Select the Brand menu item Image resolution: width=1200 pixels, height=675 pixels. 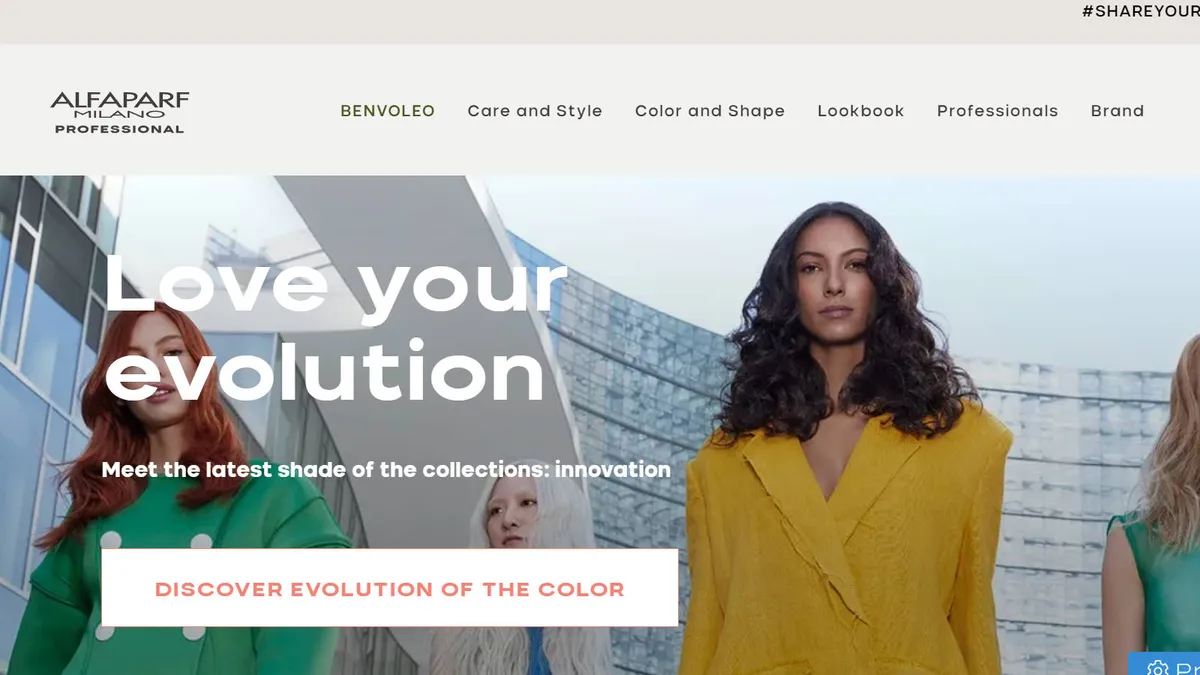click(x=1117, y=111)
